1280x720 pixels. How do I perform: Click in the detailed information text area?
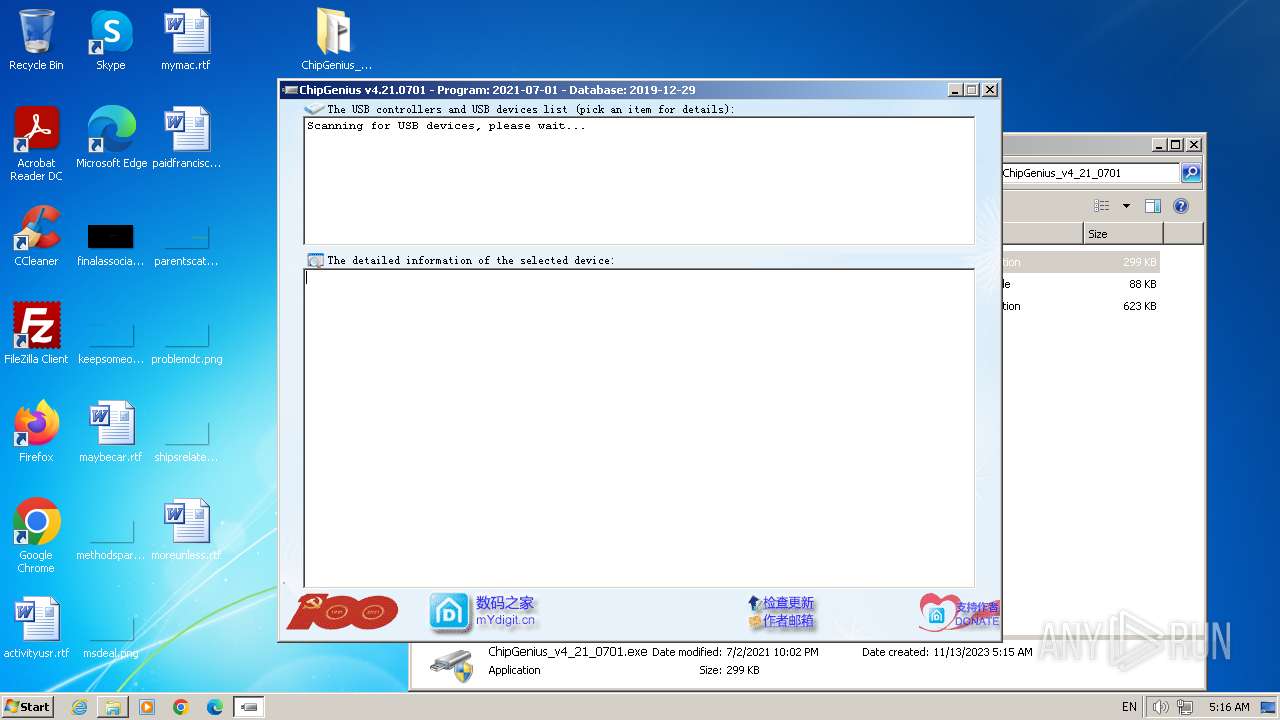coord(639,428)
